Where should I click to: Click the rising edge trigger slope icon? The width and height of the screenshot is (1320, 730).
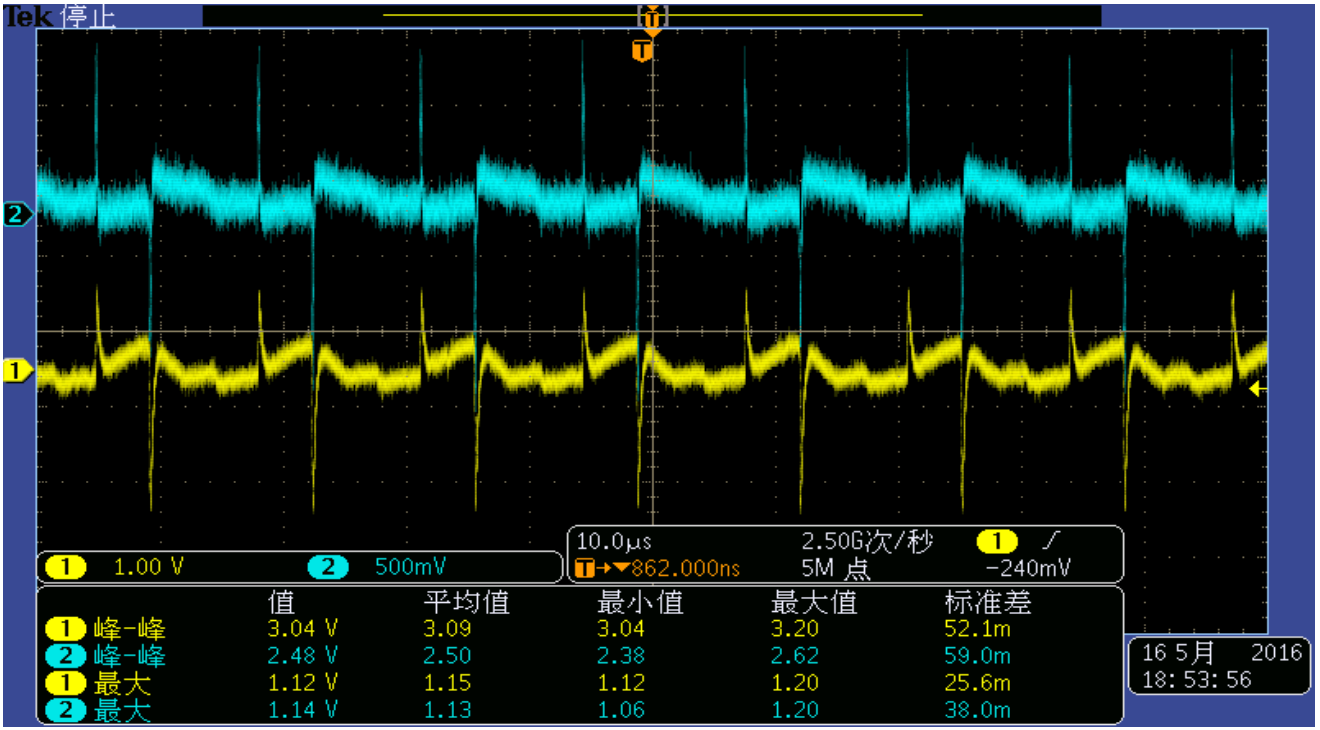[1049, 542]
